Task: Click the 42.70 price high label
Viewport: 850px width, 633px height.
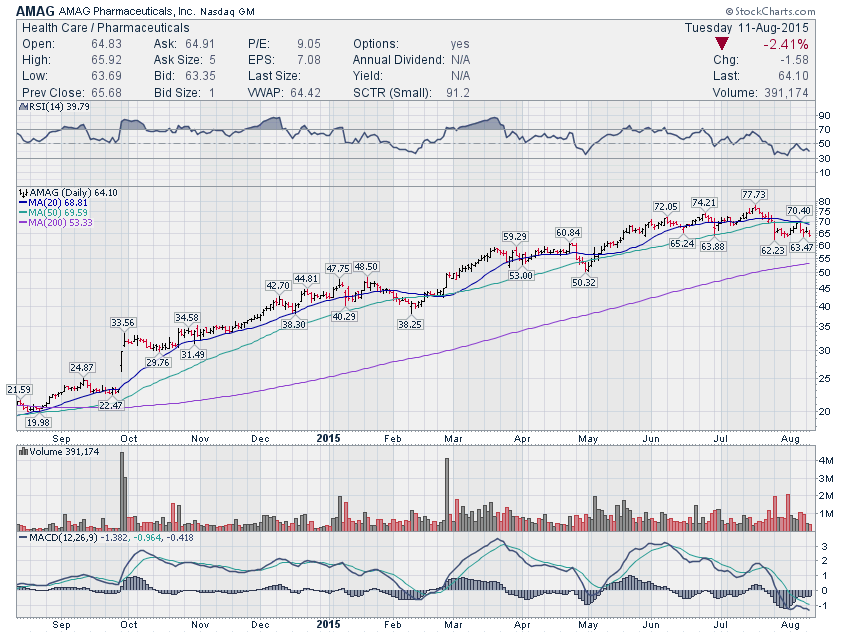Action: coord(278,286)
